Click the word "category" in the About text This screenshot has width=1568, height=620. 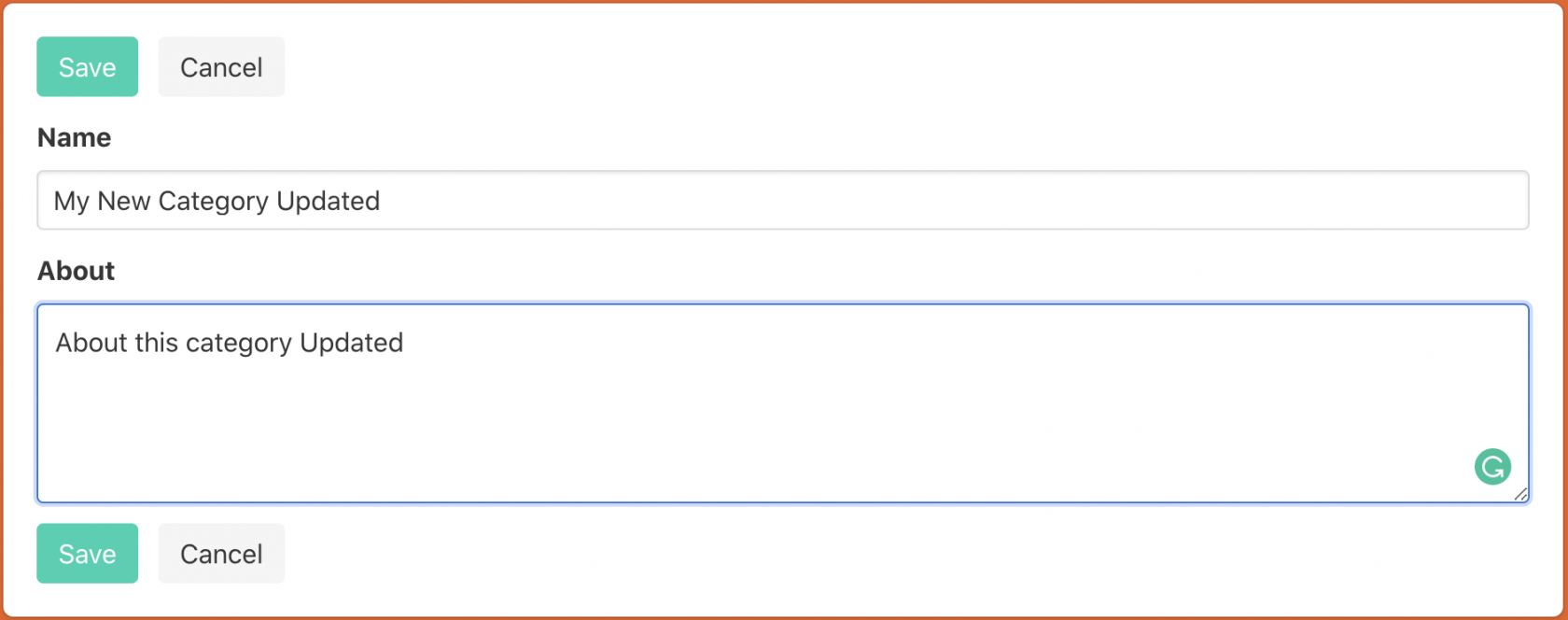coord(239,344)
